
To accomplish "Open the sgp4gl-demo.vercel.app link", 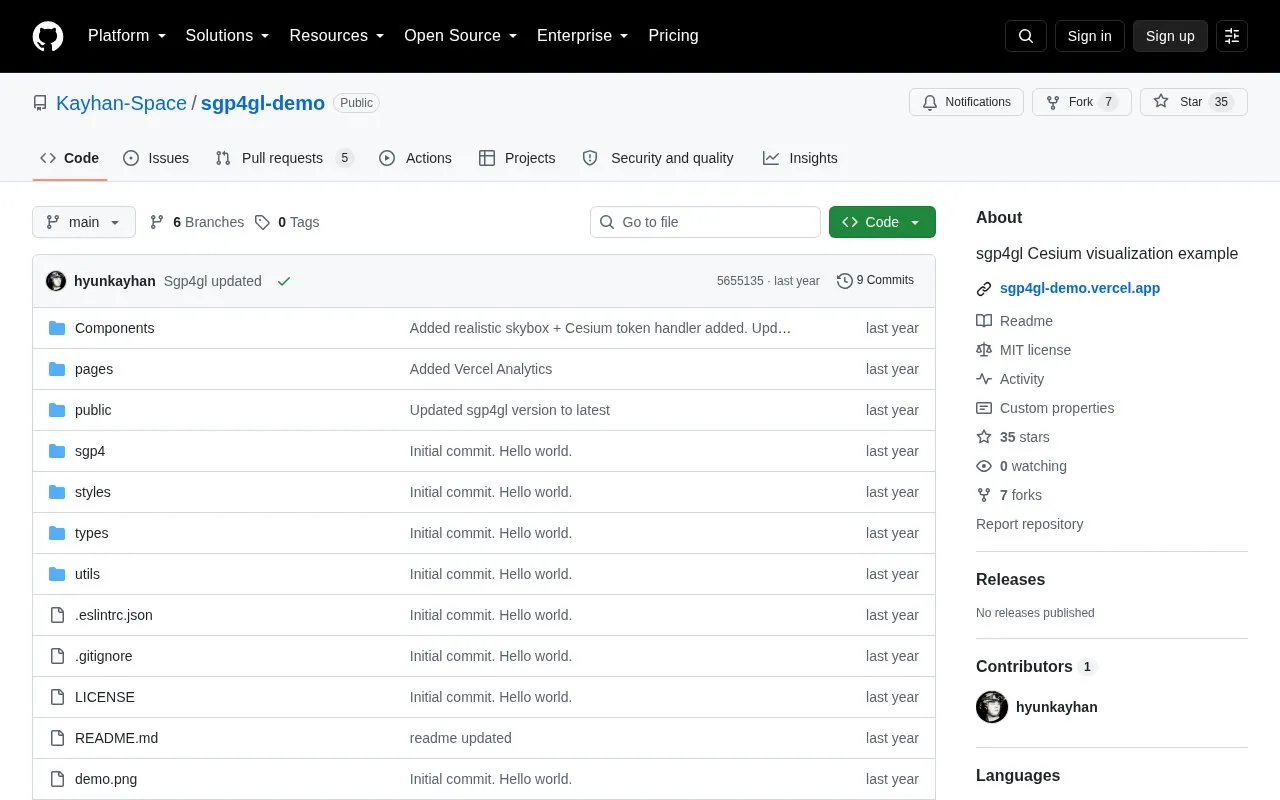I will (x=1080, y=288).
